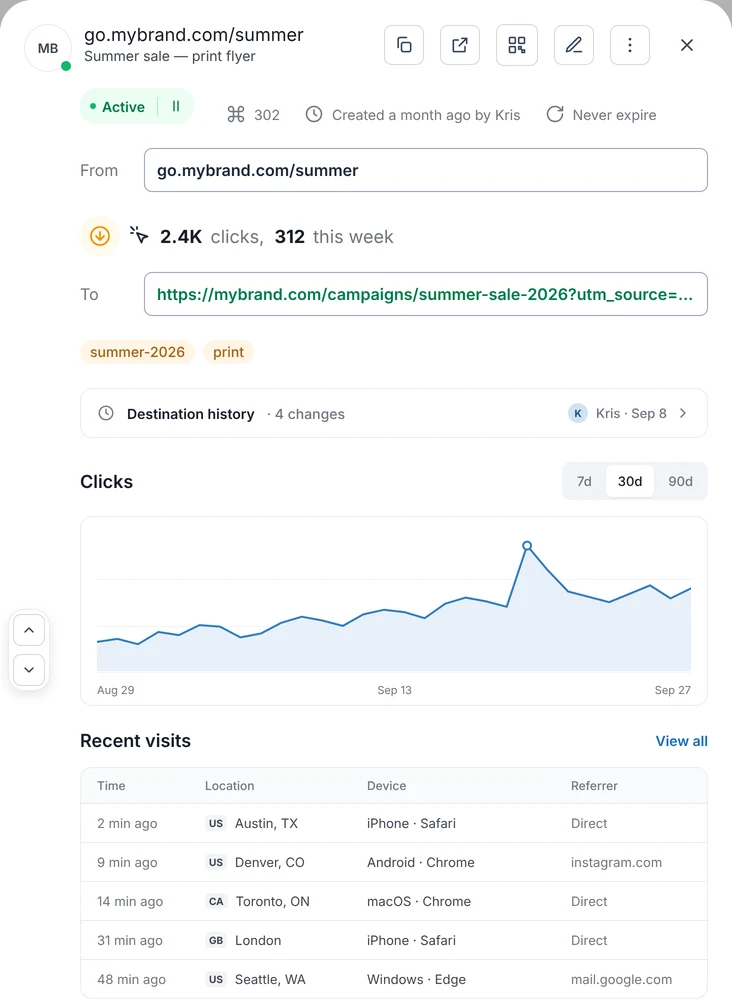Click Created a month ago by Kris
732x1000 pixels.
426,115
